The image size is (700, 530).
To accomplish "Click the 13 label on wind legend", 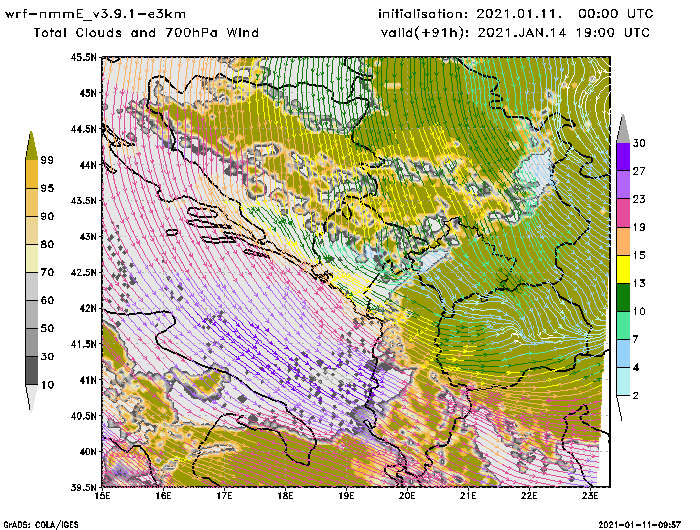I will coord(639,284).
